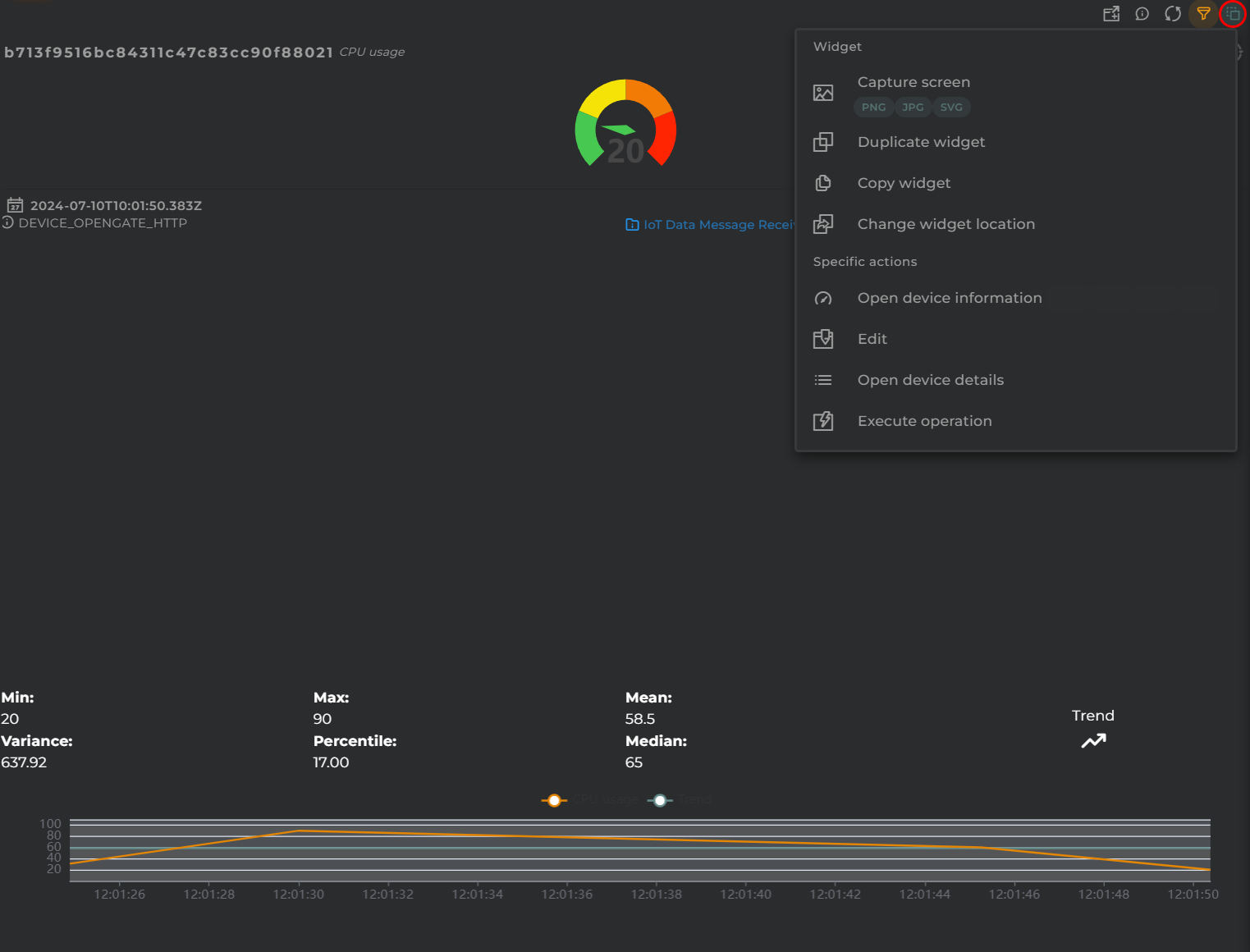Screen dimensions: 1250x952
Task: Refresh the widget using circular arrows icon
Action: (1173, 14)
